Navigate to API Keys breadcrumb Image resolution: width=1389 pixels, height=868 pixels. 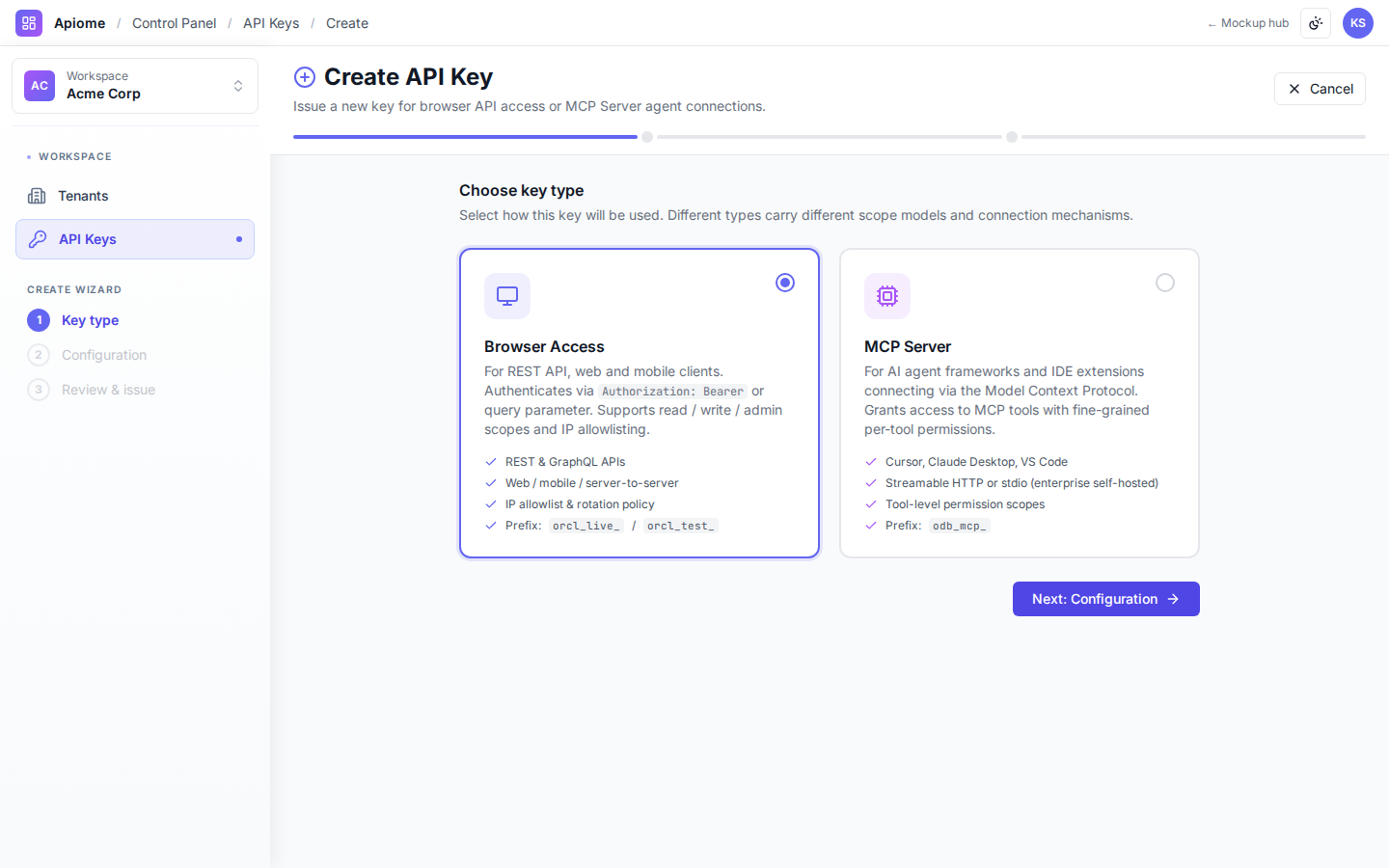coord(271,23)
